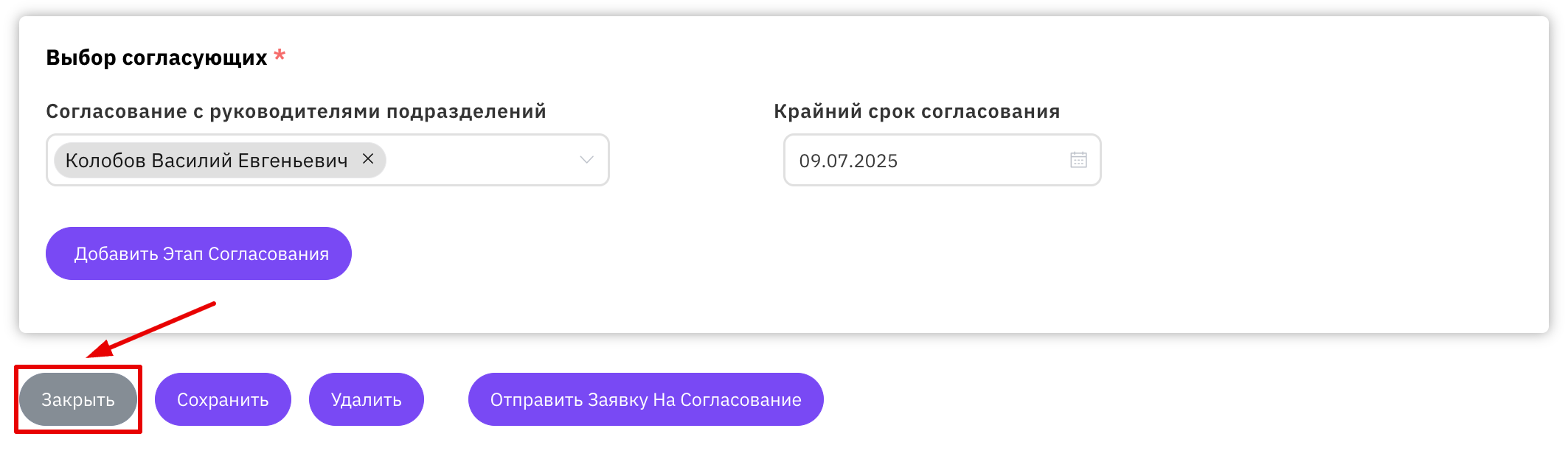Expand the approvers dropdown chevron
This screenshot has height=473, width=1568.
[586, 160]
